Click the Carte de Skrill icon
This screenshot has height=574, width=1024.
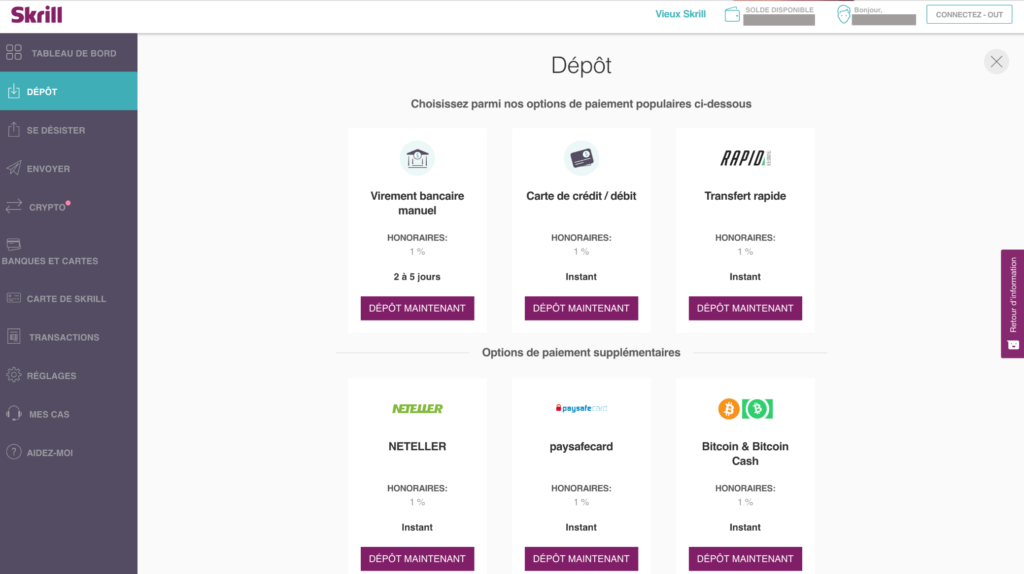pyautogui.click(x=14, y=298)
